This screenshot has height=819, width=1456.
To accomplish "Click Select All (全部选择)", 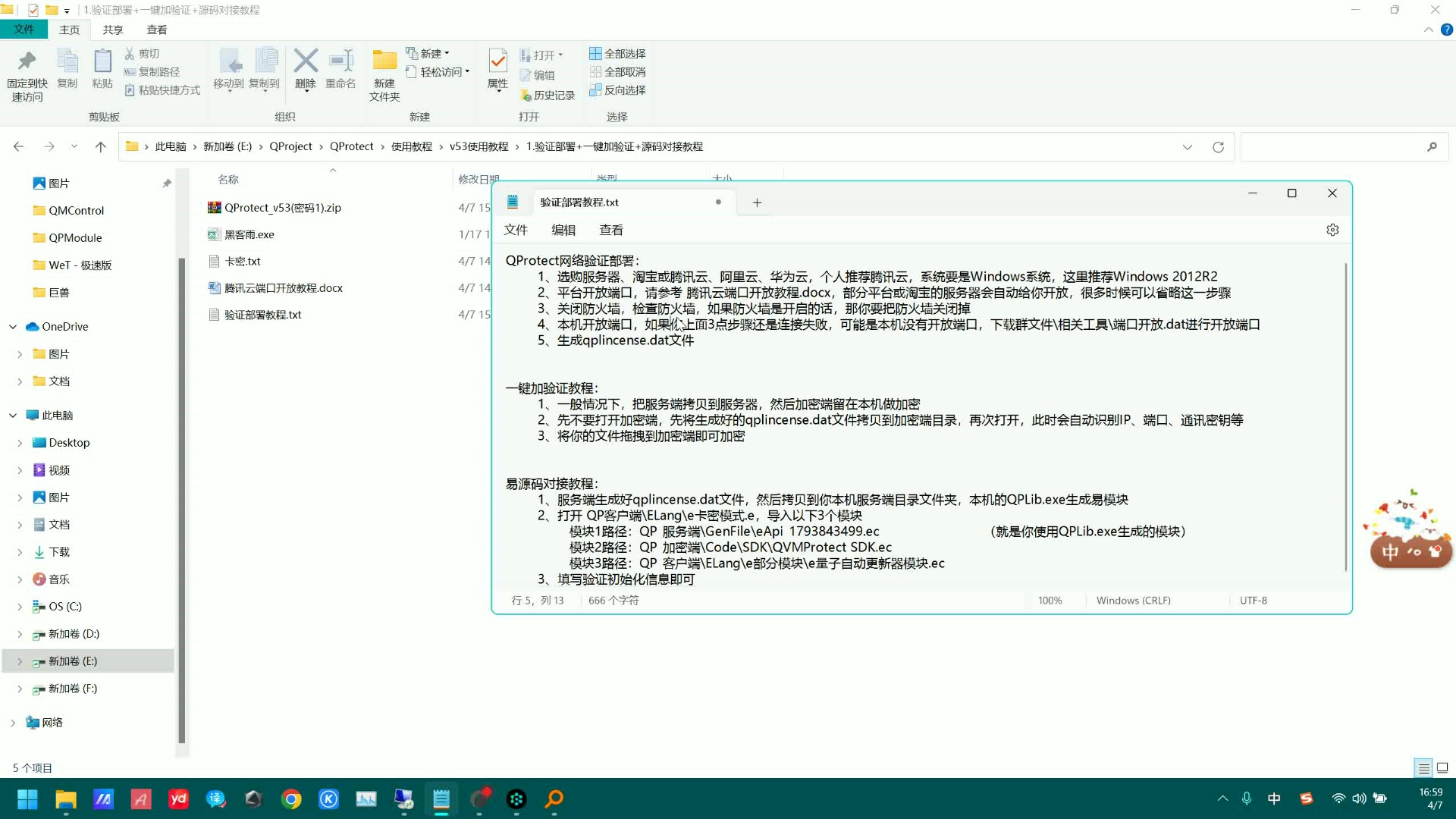I will point(617,54).
